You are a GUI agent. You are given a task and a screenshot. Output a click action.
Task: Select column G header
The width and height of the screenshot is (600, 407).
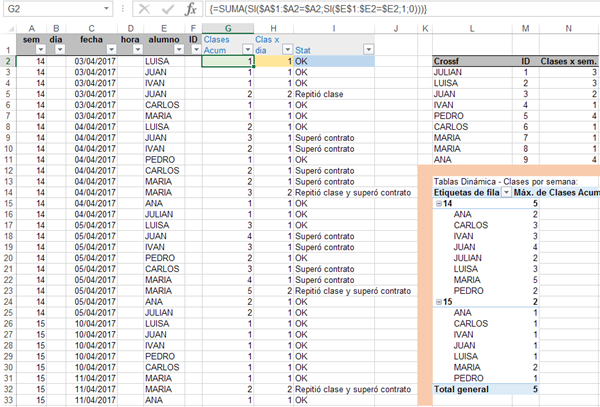228,27
